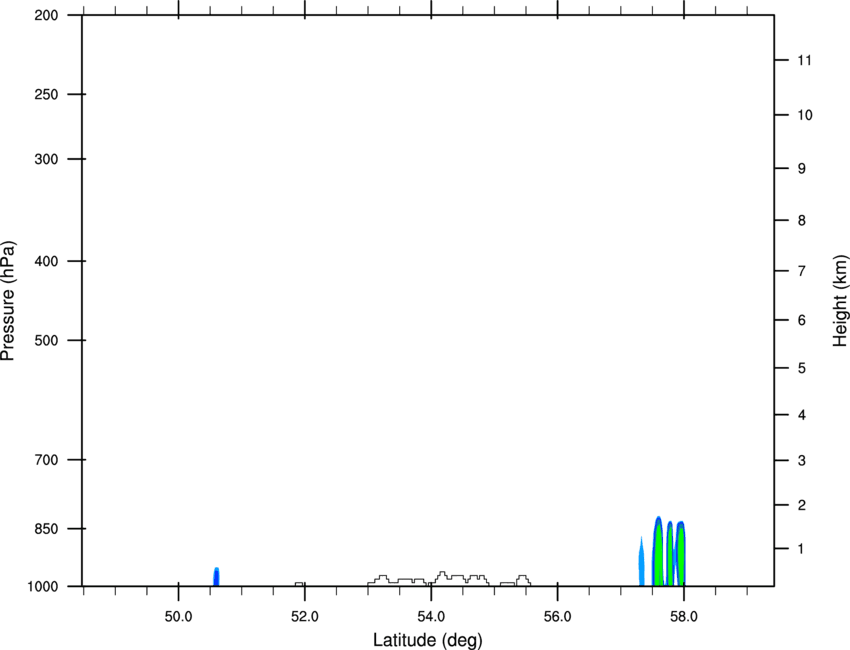
Task: Click the 8 km height label
Action: pyautogui.click(x=802, y=220)
